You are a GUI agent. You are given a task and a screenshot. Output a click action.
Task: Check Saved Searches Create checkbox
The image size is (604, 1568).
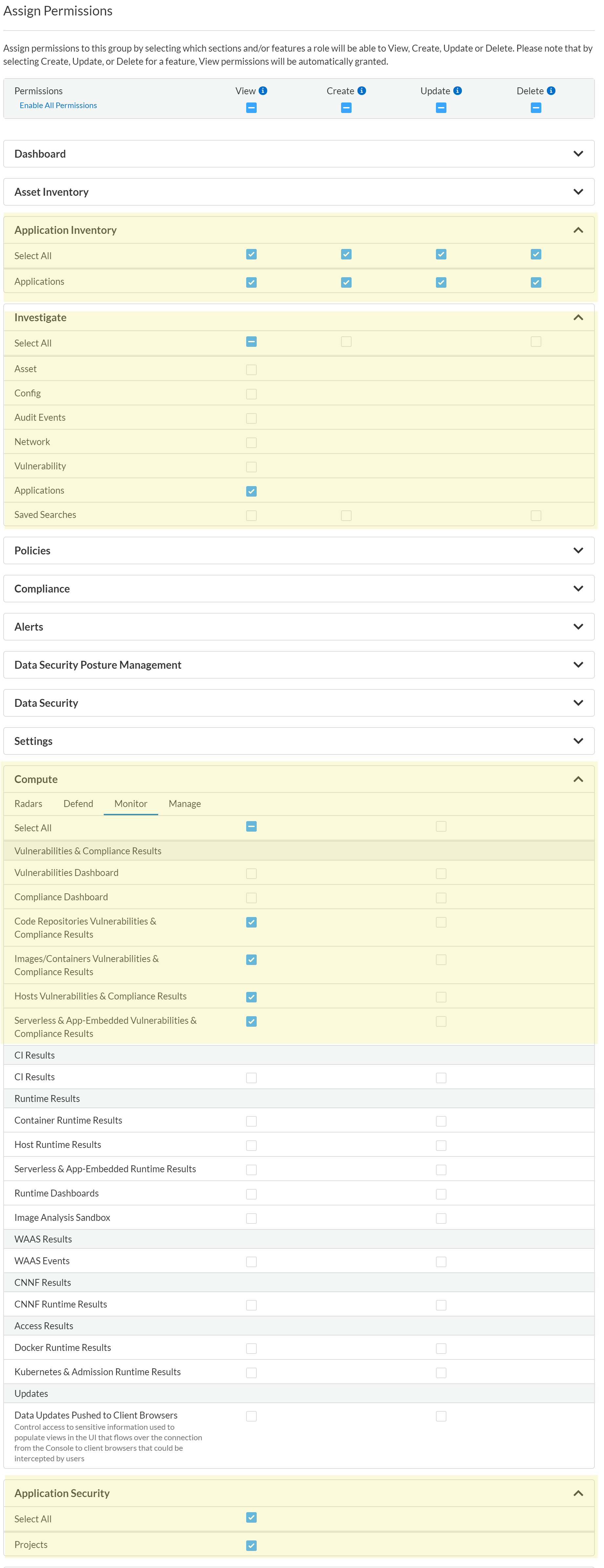pos(346,516)
